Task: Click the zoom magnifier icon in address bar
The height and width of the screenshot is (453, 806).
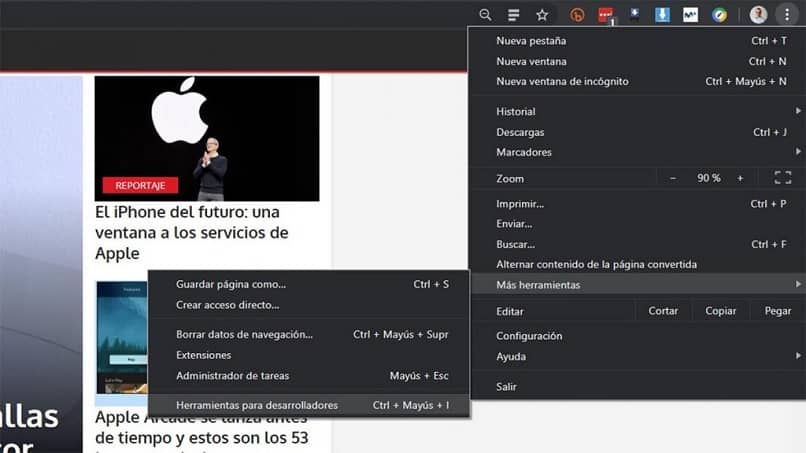Action: pyautogui.click(x=485, y=15)
